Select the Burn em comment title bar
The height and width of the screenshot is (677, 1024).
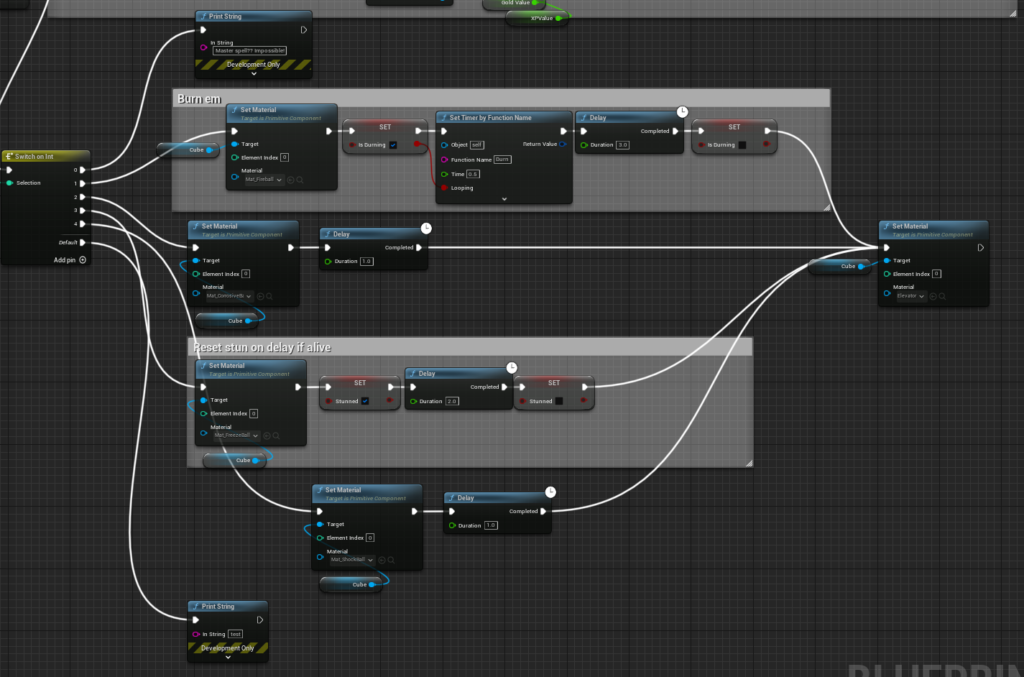[500, 98]
